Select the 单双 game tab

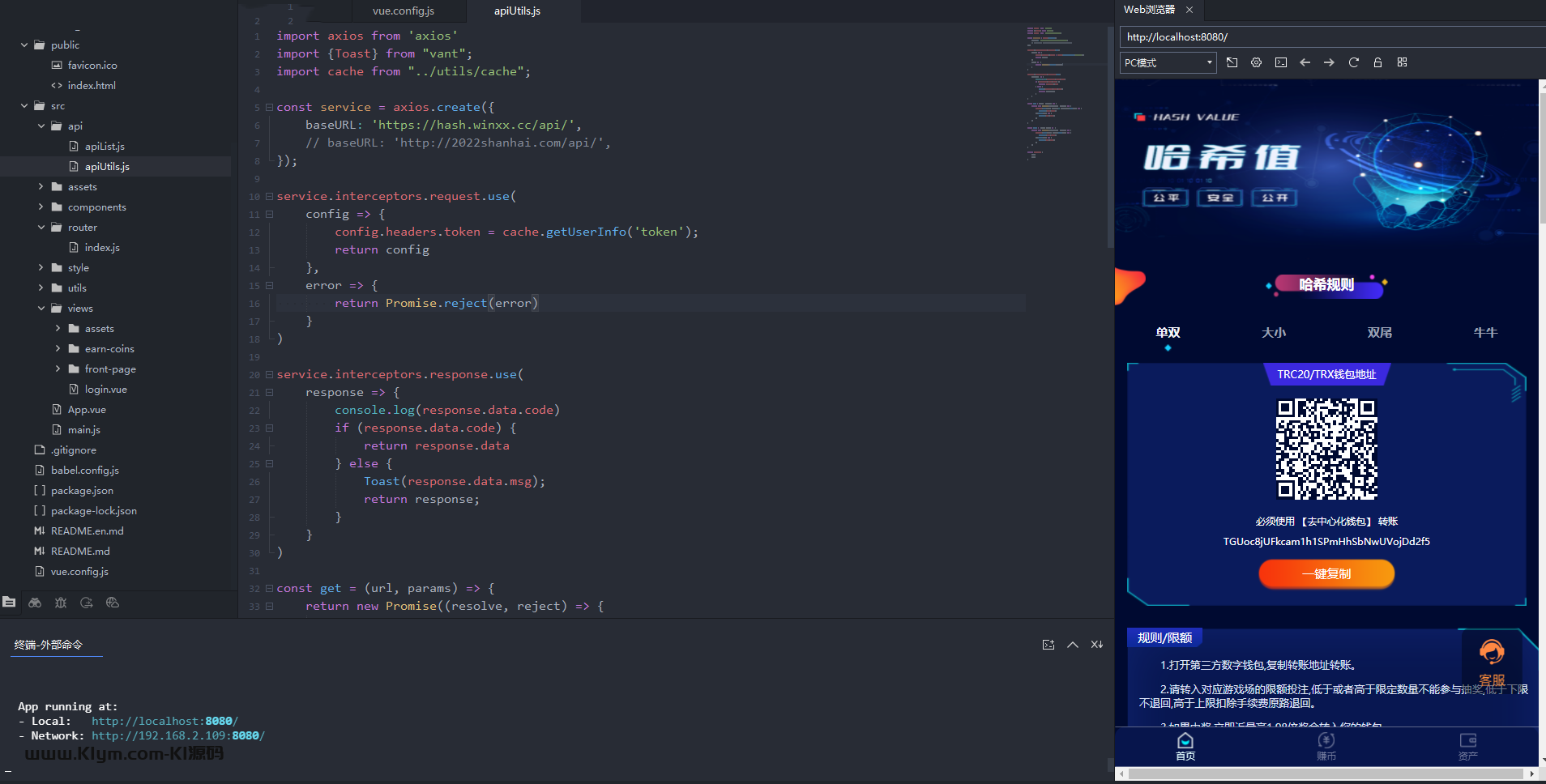coord(1168,333)
